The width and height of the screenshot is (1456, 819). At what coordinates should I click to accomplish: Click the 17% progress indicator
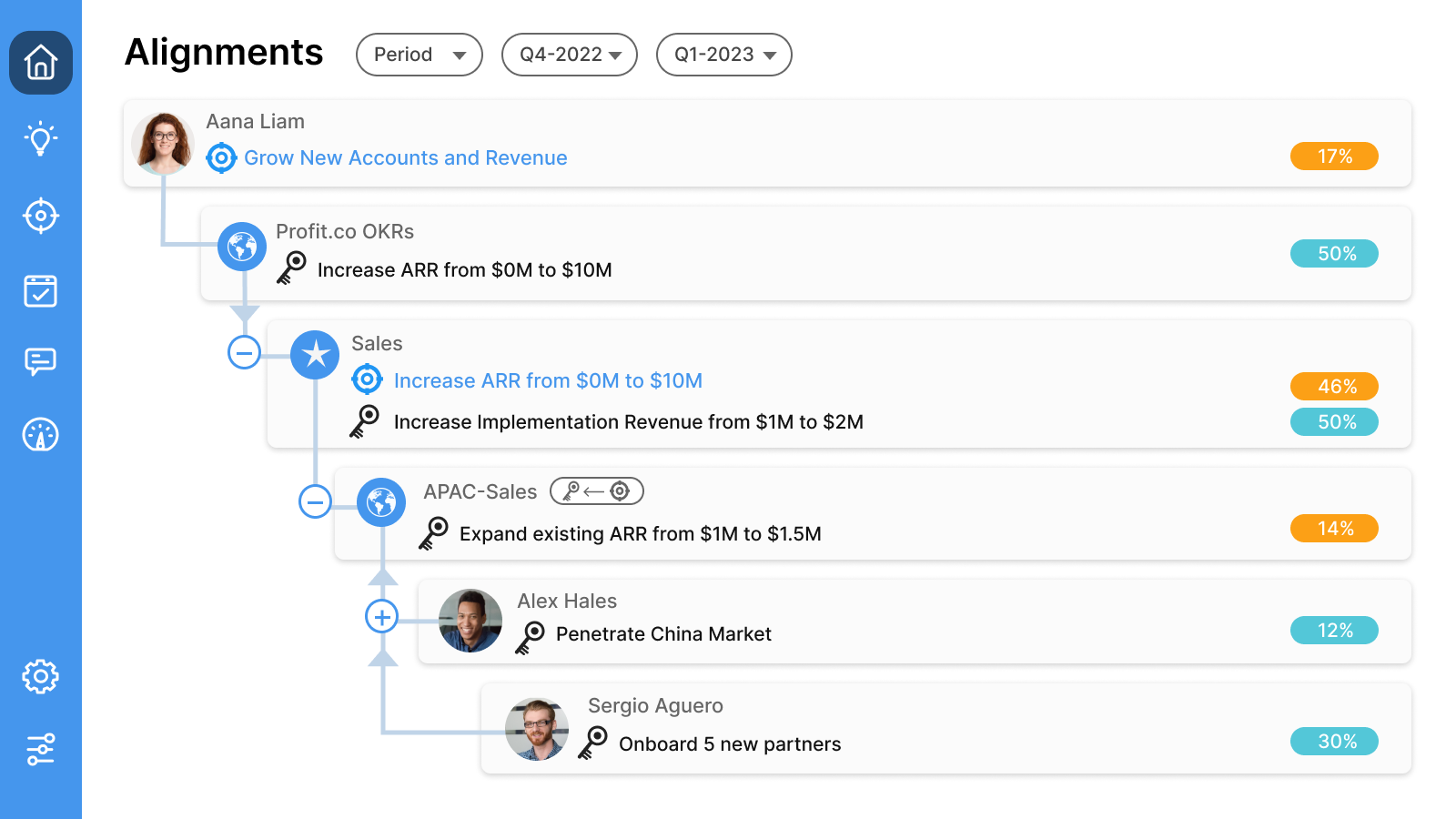[x=1334, y=157]
